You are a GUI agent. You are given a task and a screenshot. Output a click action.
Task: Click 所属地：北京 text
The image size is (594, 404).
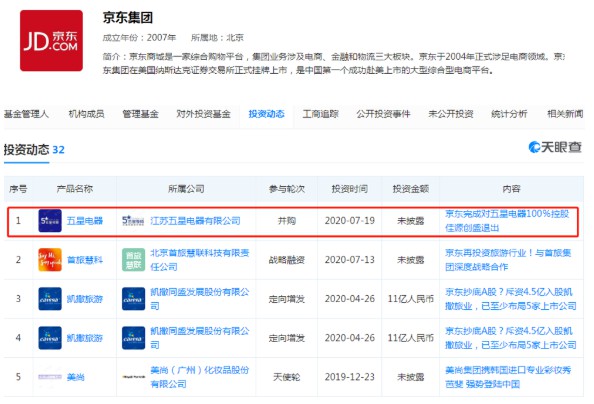[x=217, y=38]
